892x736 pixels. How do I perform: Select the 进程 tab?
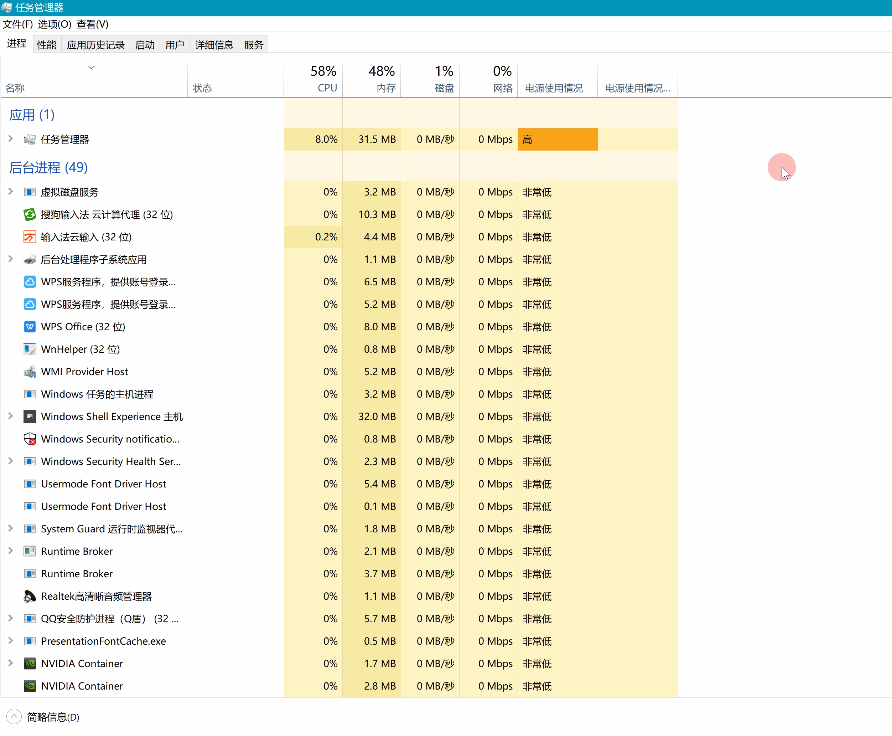[16, 43]
